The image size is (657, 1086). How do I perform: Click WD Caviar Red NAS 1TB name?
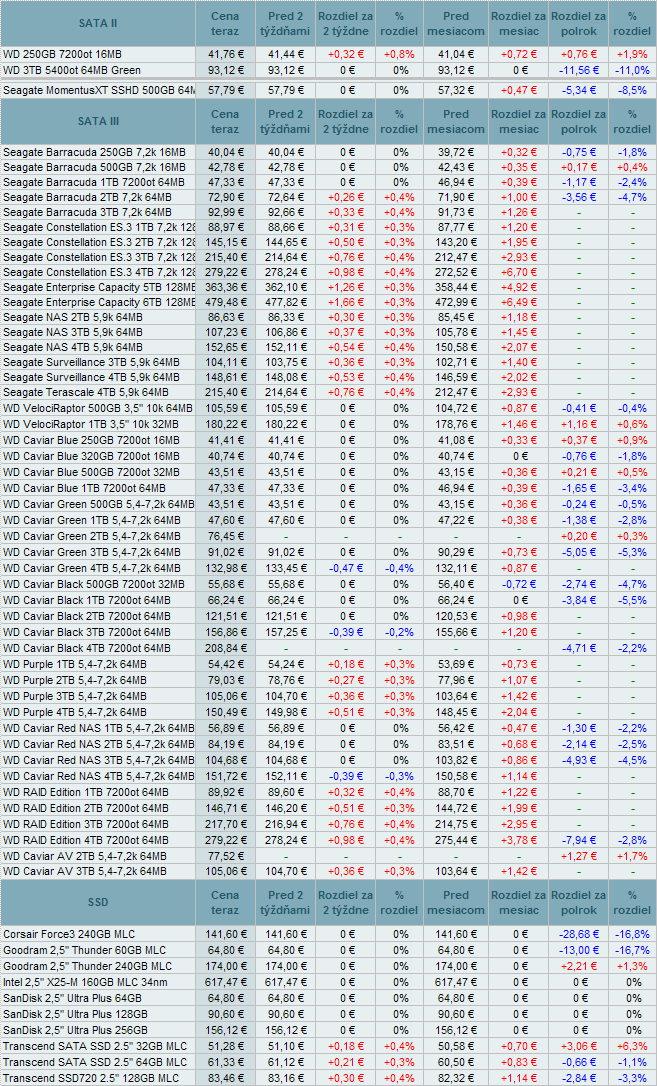pyautogui.click(x=98, y=728)
